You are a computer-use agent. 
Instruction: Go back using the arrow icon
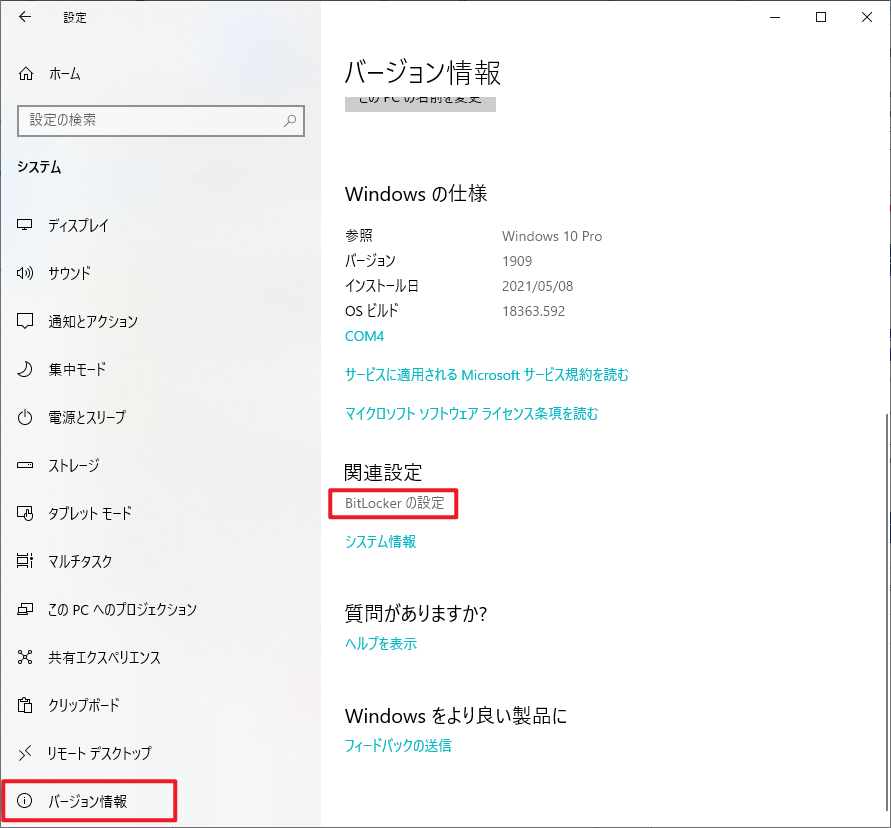click(x=25, y=17)
